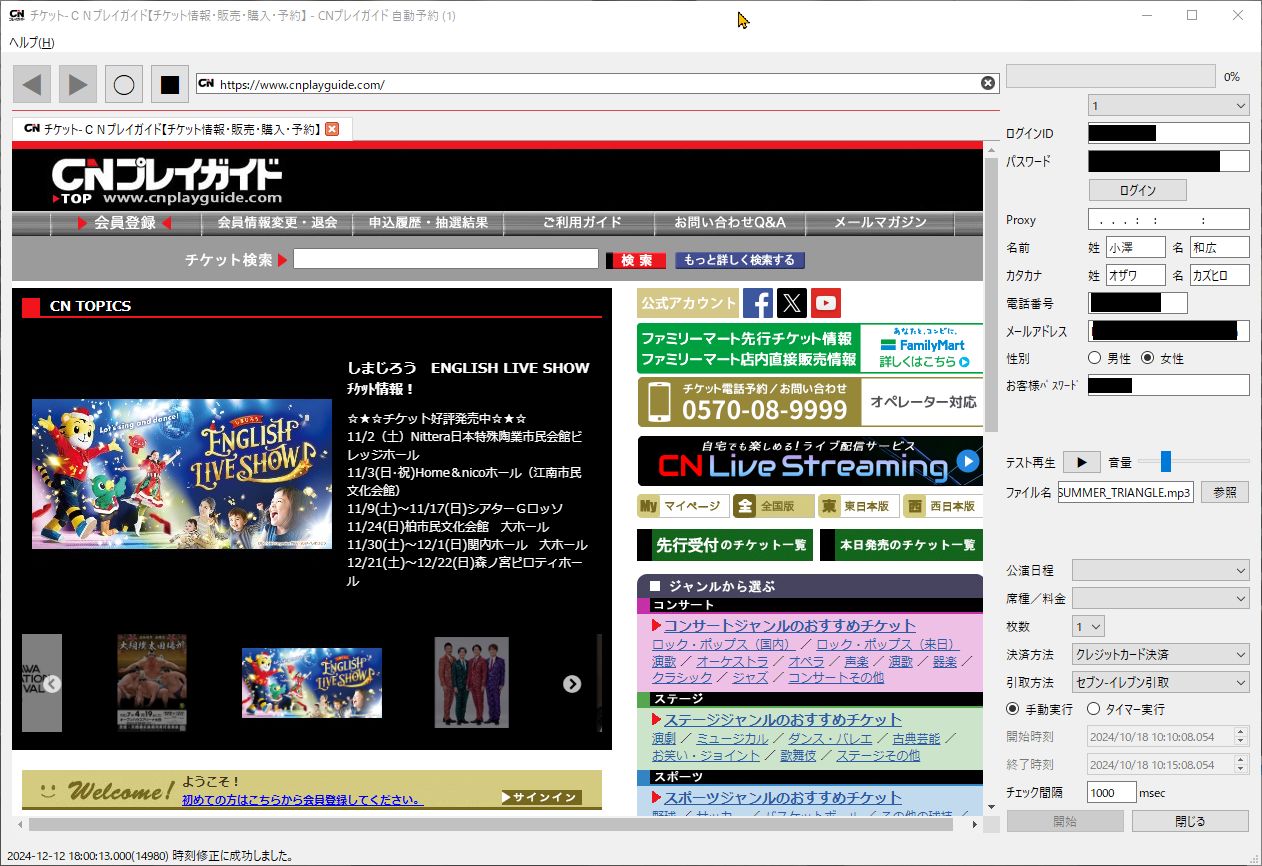Click the browser forward arrow button
This screenshot has height=866, width=1262.
78,85
